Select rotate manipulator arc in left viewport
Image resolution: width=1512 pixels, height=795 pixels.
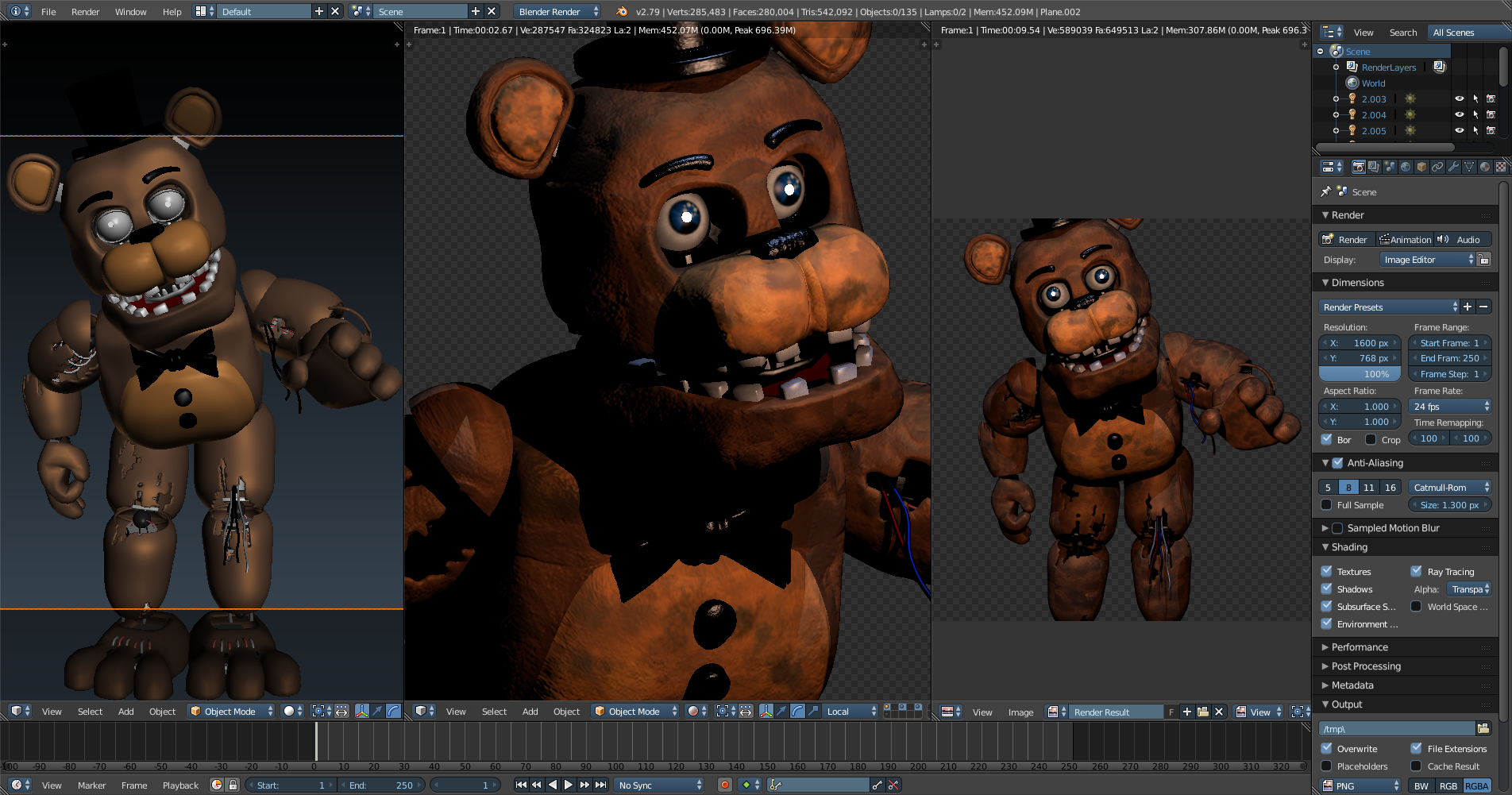pyautogui.click(x=394, y=711)
